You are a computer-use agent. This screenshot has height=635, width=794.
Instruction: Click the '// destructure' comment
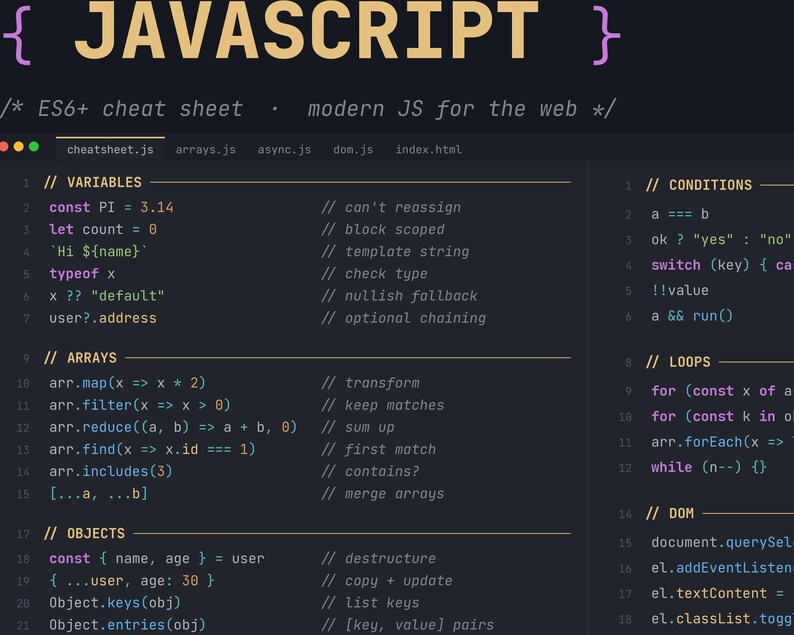(x=379, y=559)
